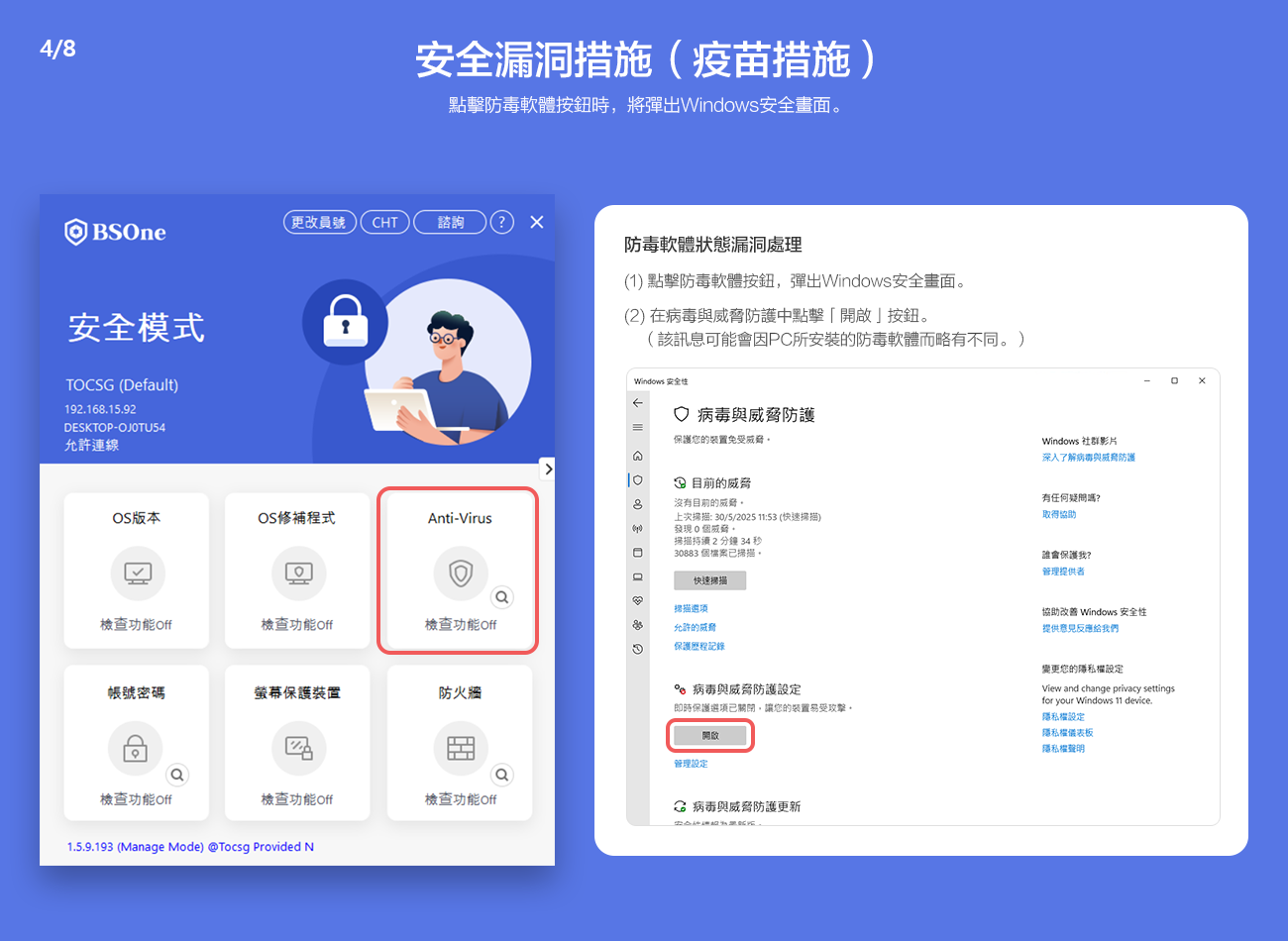Click the OS修補程式 monitor icon
Image resolution: width=1288 pixels, height=941 pixels.
click(x=298, y=573)
